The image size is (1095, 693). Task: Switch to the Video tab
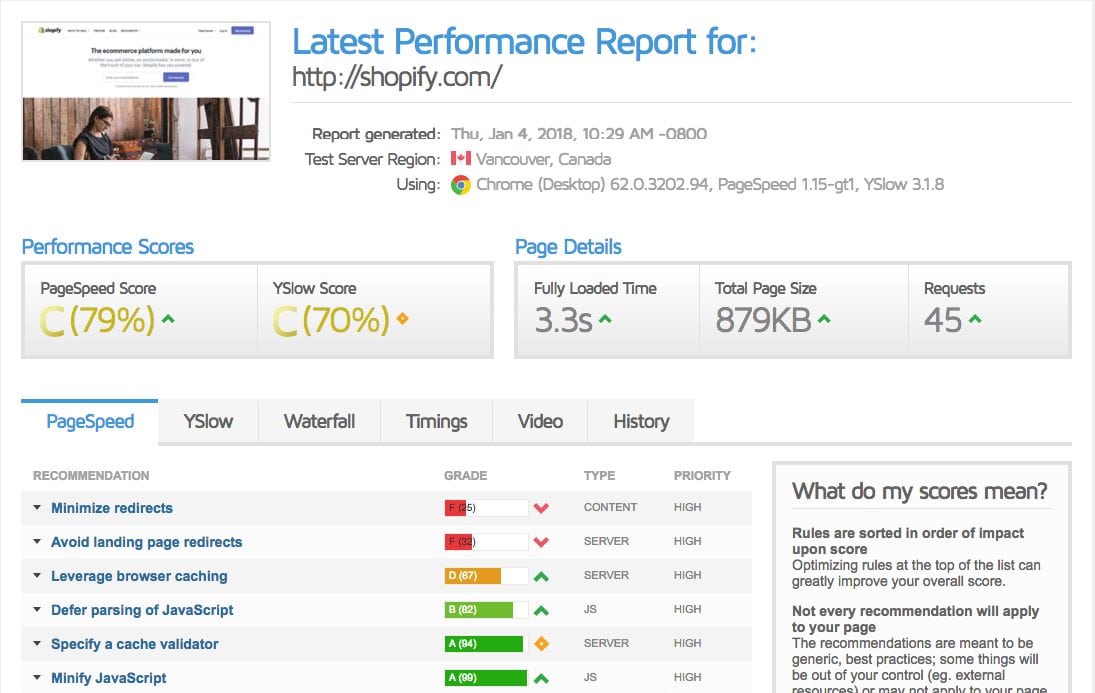pos(540,422)
